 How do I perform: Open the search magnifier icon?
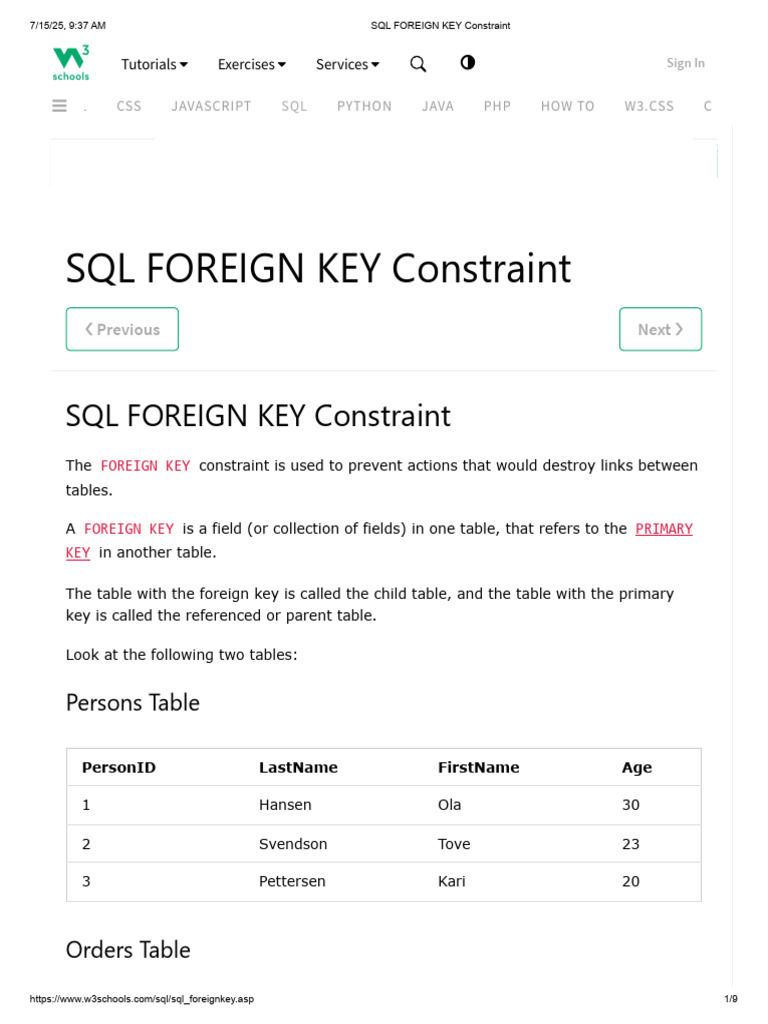(x=418, y=64)
